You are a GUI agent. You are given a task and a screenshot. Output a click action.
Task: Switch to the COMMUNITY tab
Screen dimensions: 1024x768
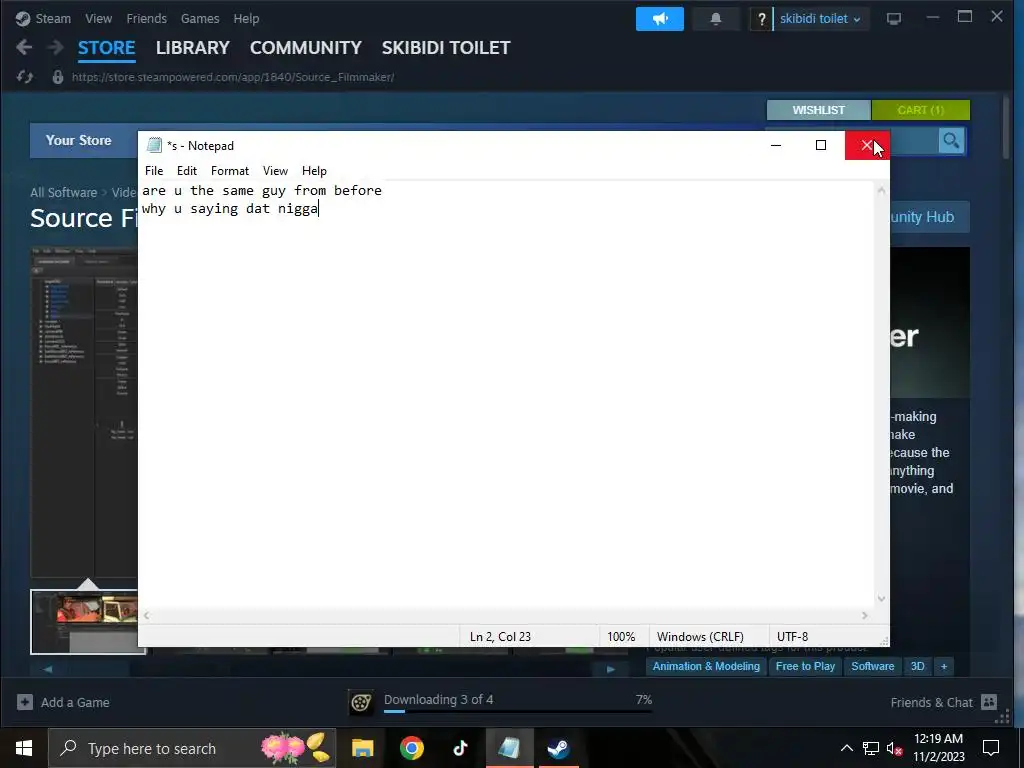(306, 48)
